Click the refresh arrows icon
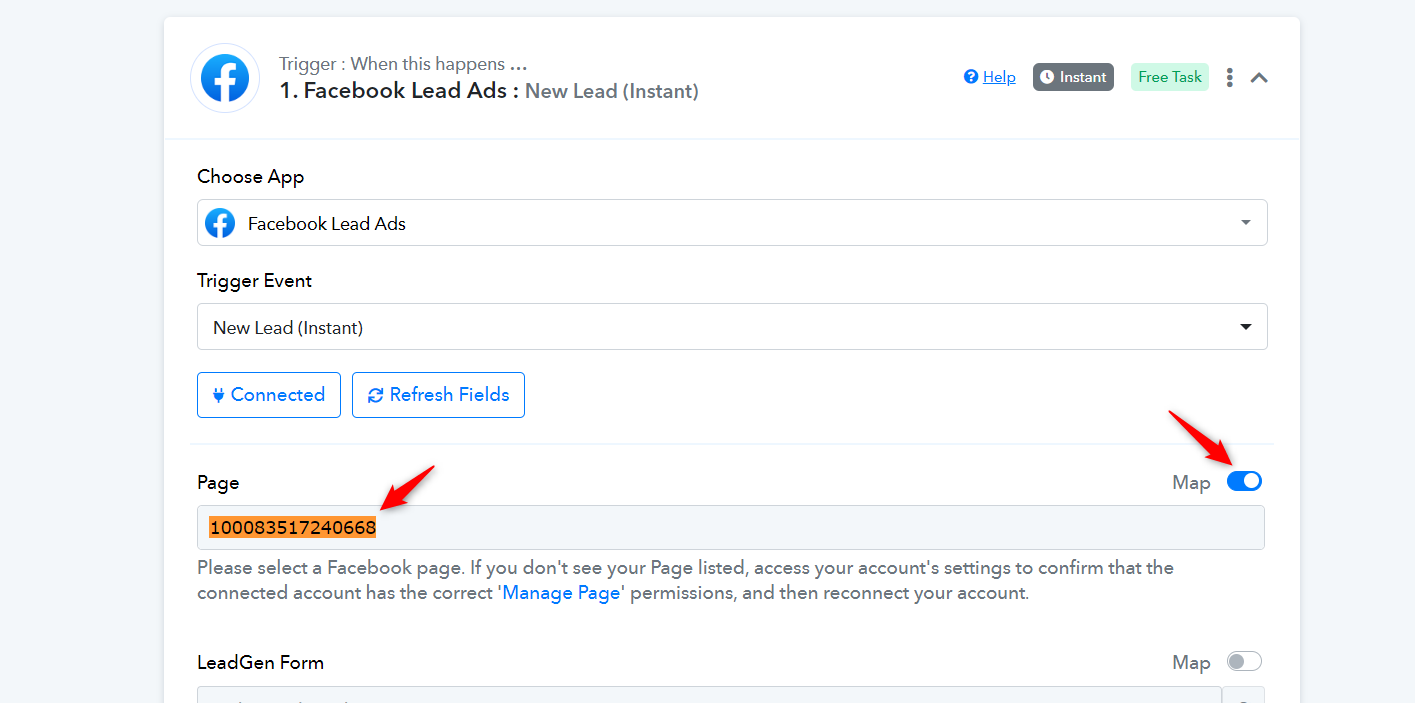Screen dimensions: 1415x703 coord(376,395)
